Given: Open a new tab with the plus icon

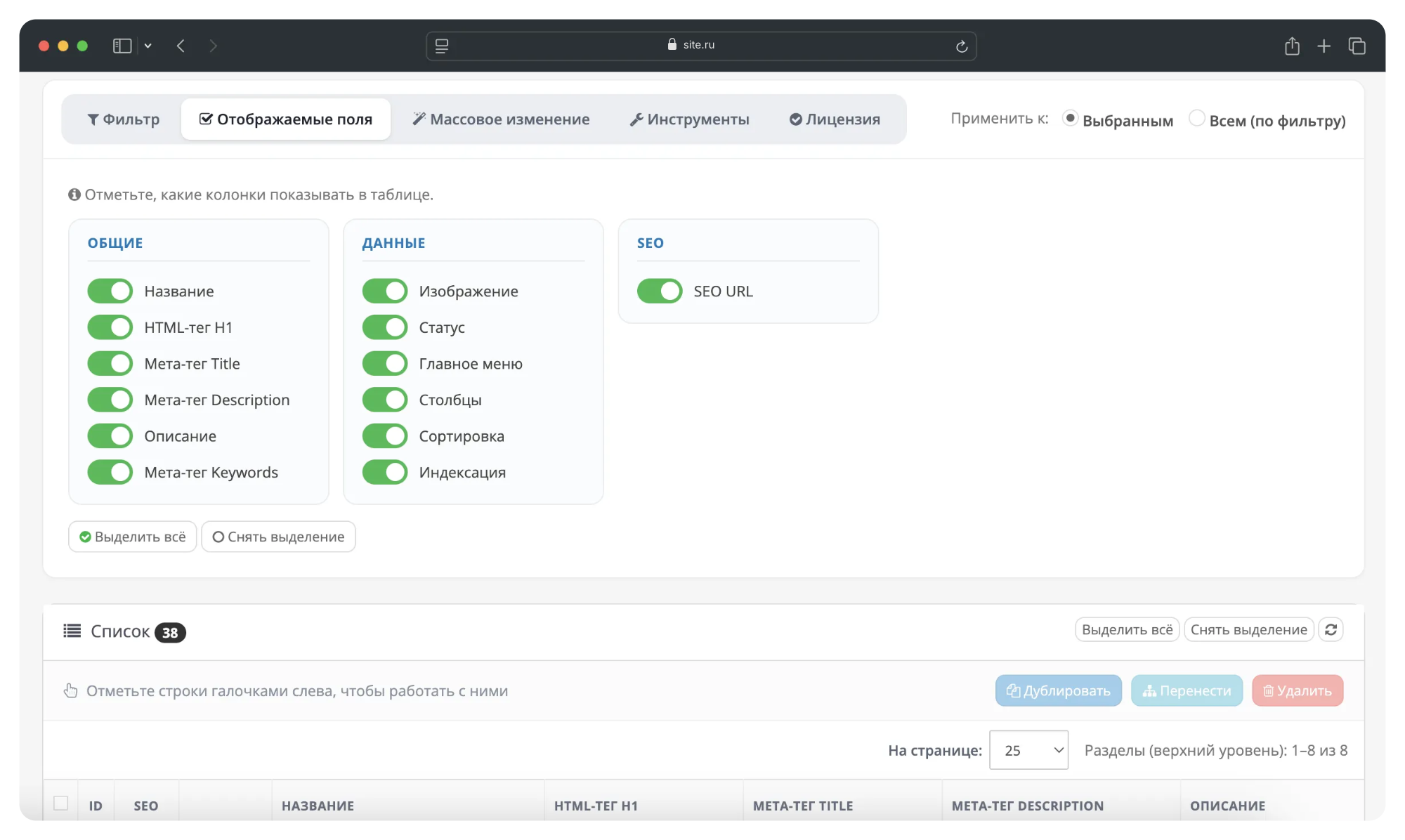Looking at the screenshot, I should pyautogui.click(x=1324, y=46).
